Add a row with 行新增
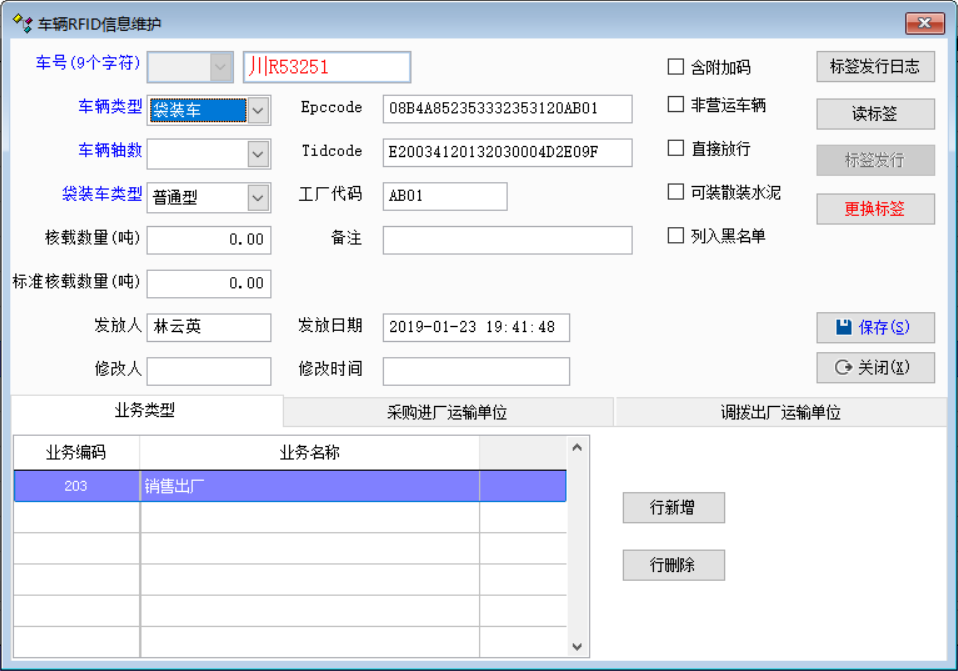The image size is (958, 671). click(x=673, y=508)
